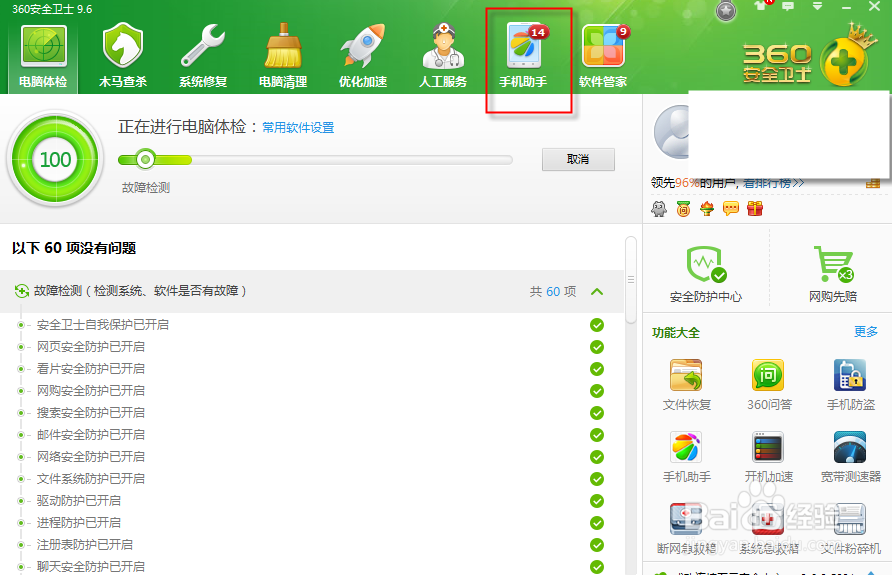Cancel the scan with 取消 button

click(578, 159)
